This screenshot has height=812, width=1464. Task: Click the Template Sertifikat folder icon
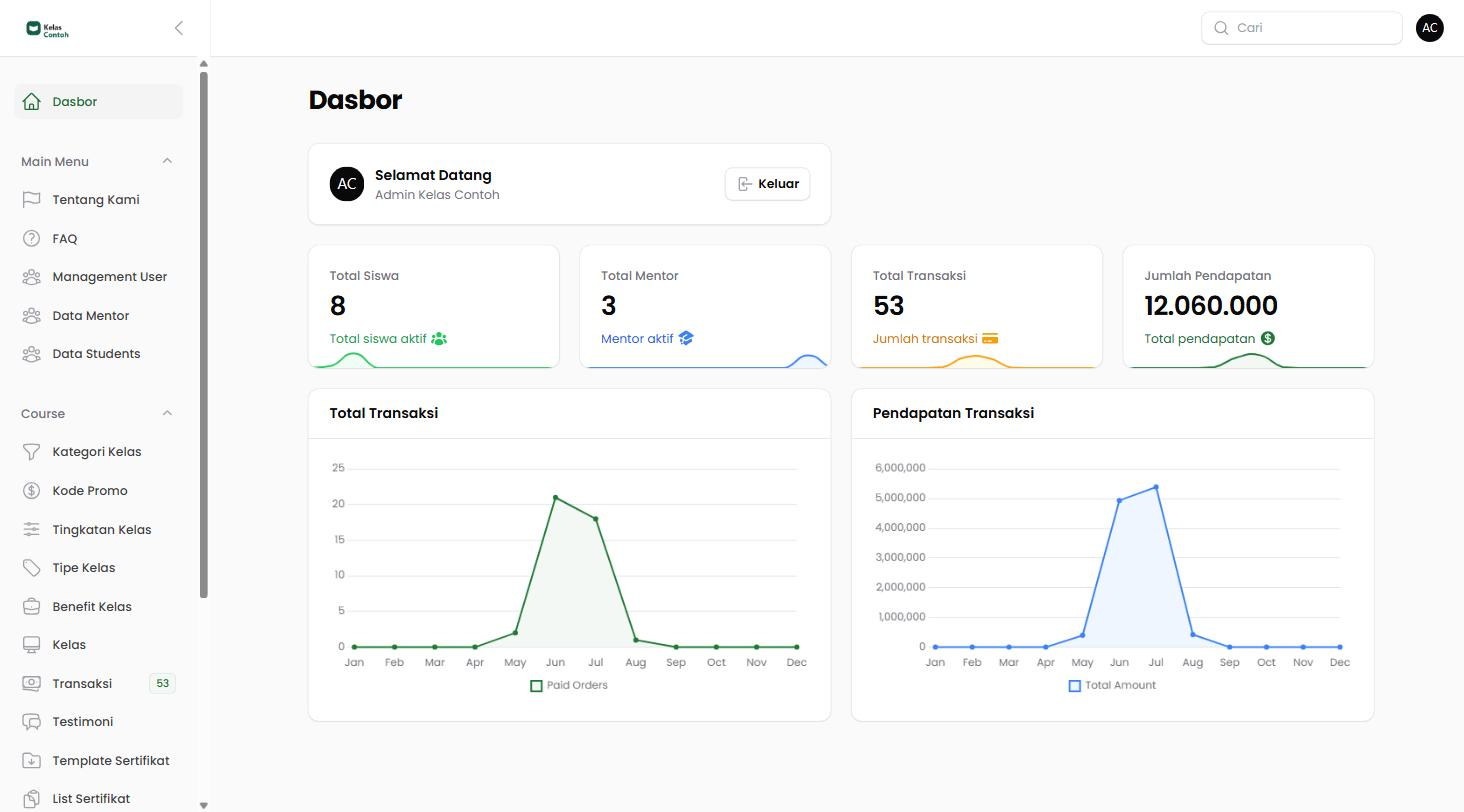[31, 760]
